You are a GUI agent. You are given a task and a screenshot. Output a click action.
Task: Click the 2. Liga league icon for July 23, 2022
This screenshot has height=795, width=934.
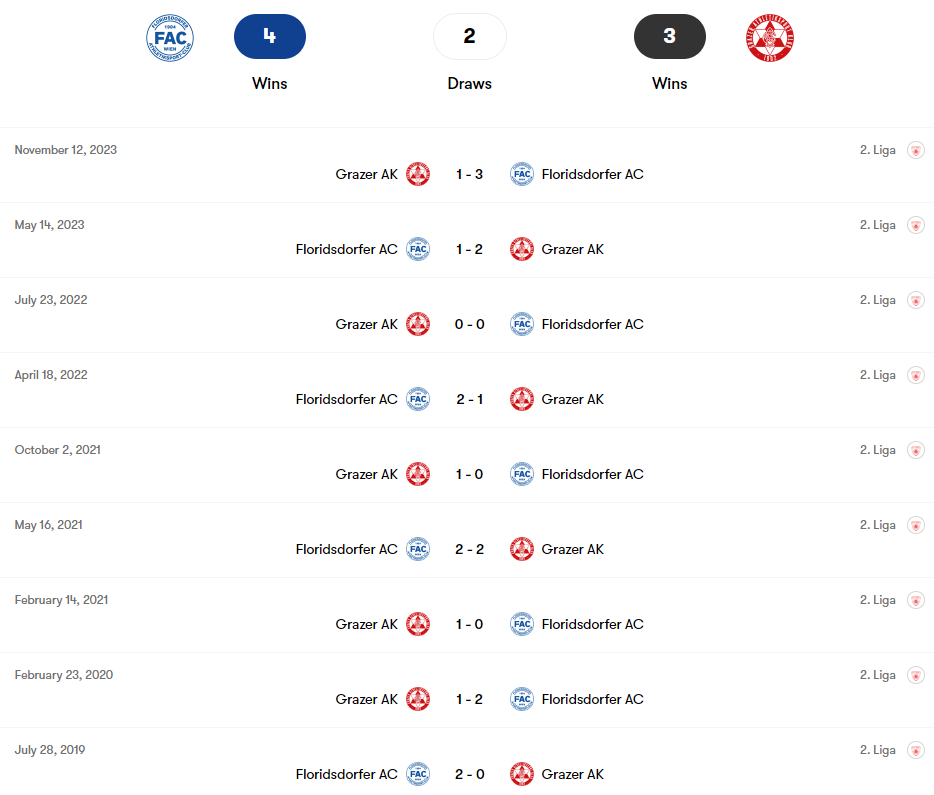coord(916,300)
